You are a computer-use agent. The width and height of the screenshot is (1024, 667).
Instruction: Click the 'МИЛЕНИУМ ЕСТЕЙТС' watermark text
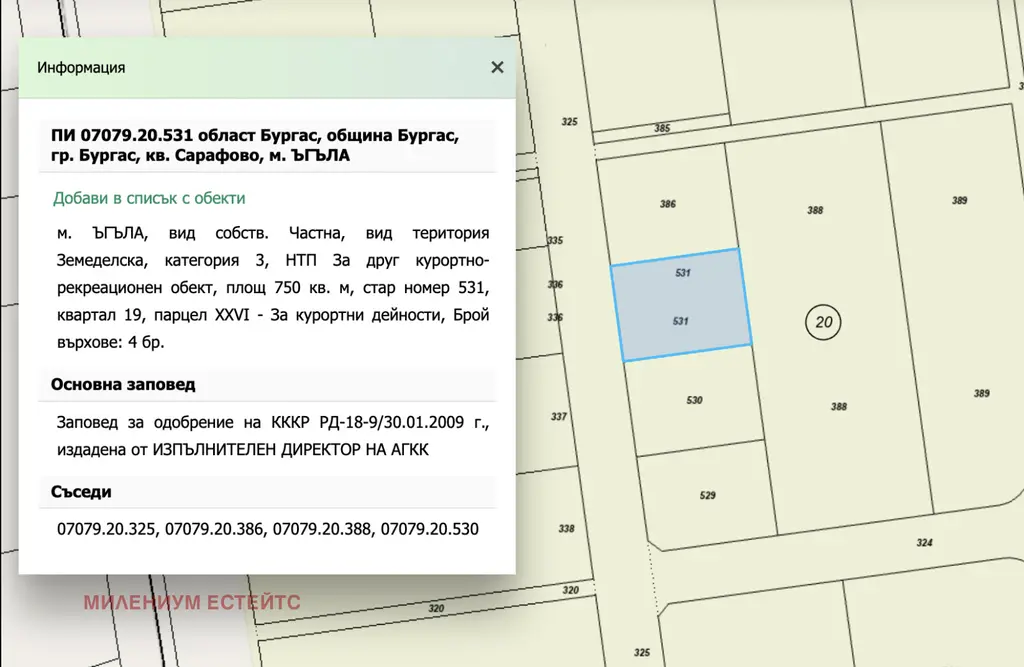[x=191, y=603]
